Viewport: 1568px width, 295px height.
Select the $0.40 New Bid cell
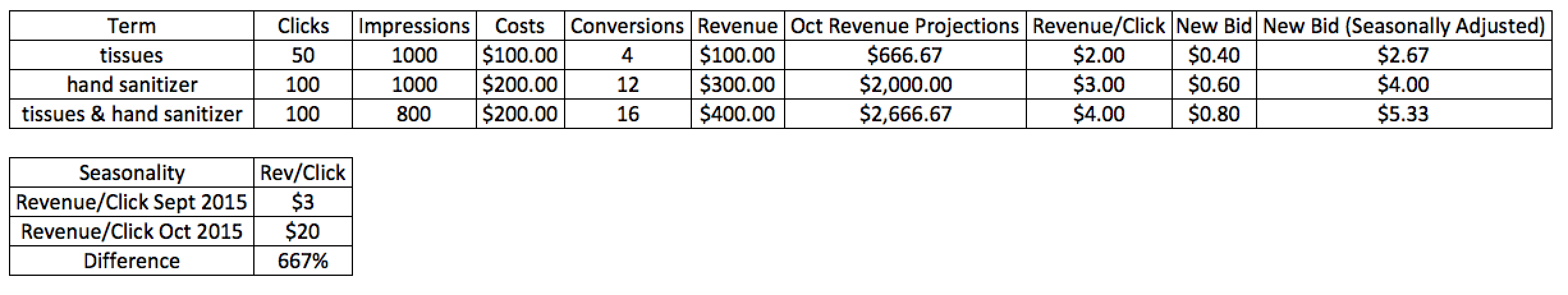(x=1214, y=56)
